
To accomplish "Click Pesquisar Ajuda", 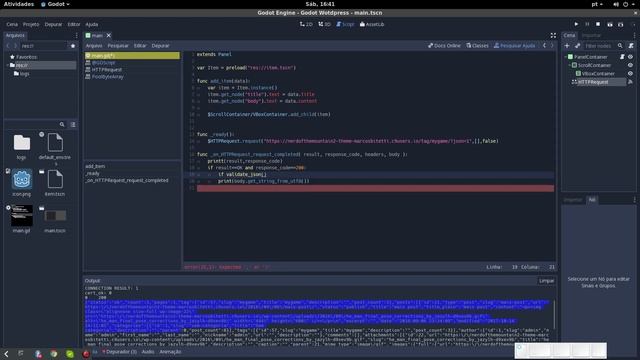I will [514, 46].
